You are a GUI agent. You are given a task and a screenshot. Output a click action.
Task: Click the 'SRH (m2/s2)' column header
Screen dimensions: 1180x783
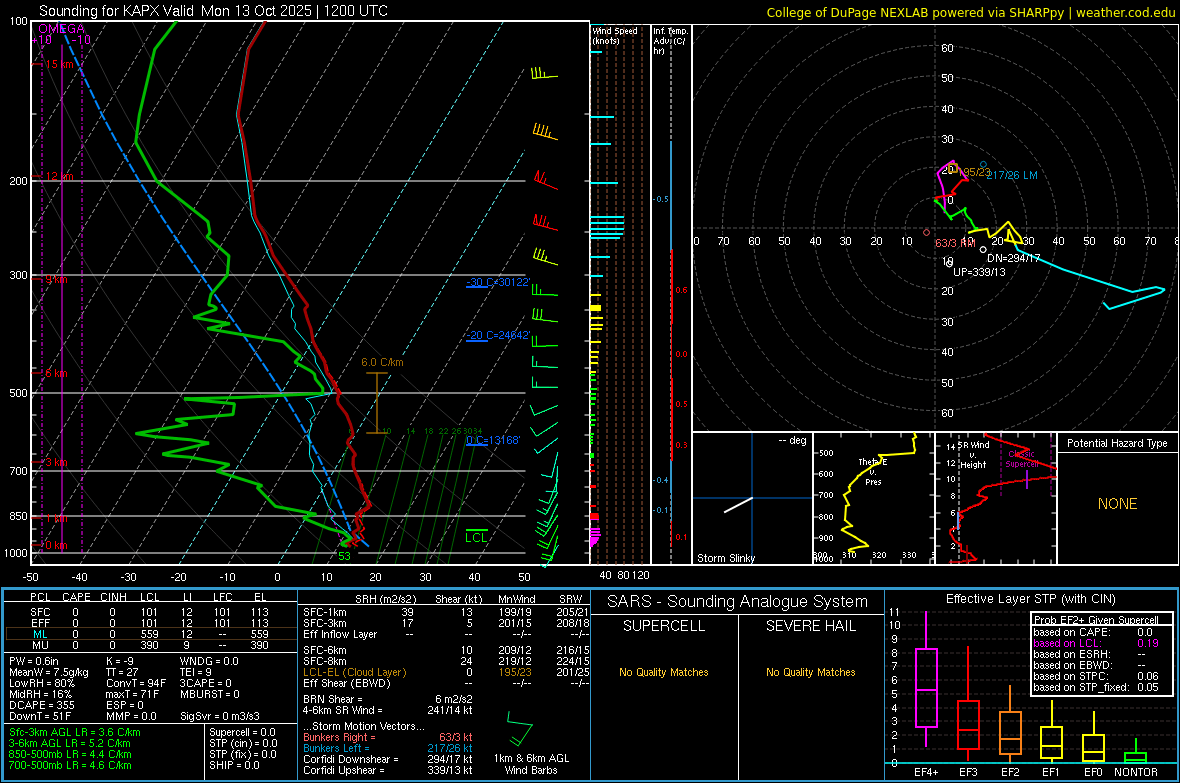pos(385,599)
